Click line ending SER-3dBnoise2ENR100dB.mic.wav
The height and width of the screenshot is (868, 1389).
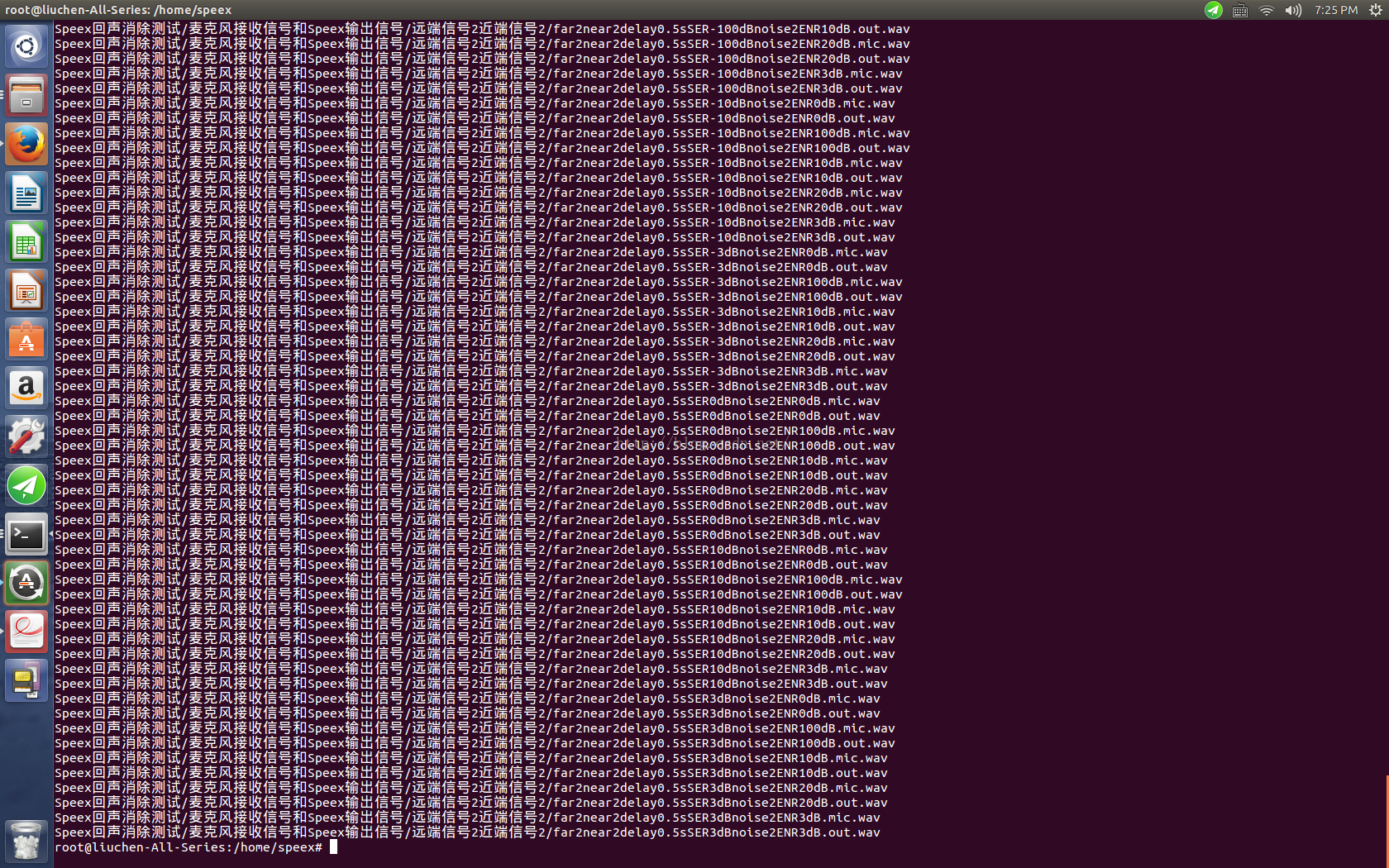pyautogui.click(x=479, y=282)
